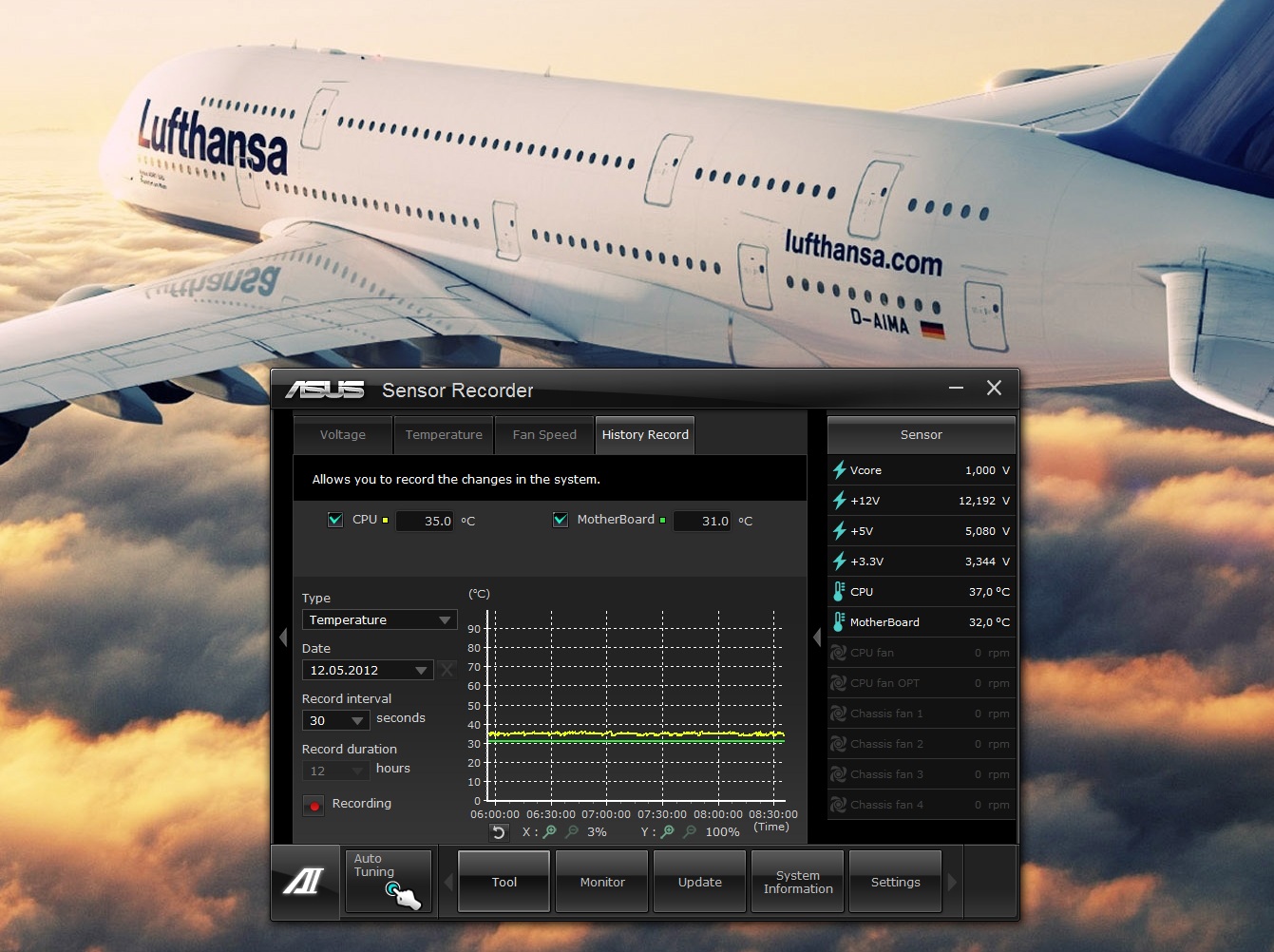The width and height of the screenshot is (1274, 952).
Task: Click the MotherBoard temperature value field 31.0
Action: pos(702,521)
